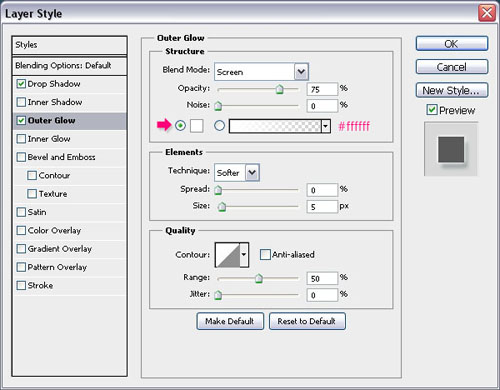
Task: Select the Gradient Overlay style row
Action: pyautogui.click(x=69, y=249)
